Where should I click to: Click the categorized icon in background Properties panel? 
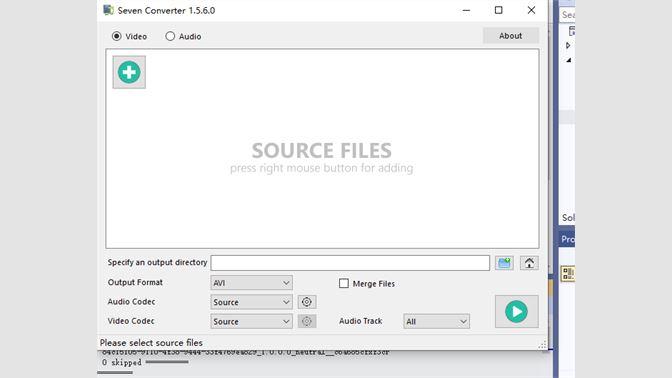click(x=568, y=273)
